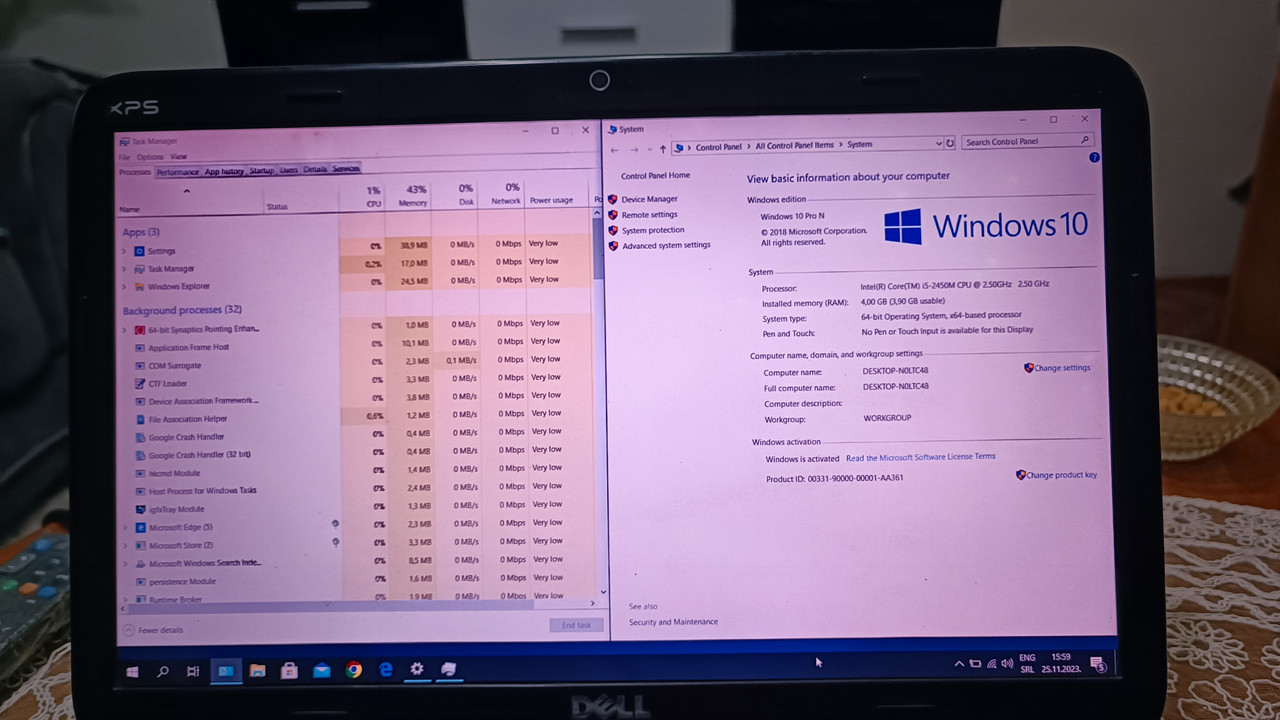Viewport: 1280px width, 720px height.
Task: Click the Advanced system settings shield icon
Action: [x=613, y=245]
